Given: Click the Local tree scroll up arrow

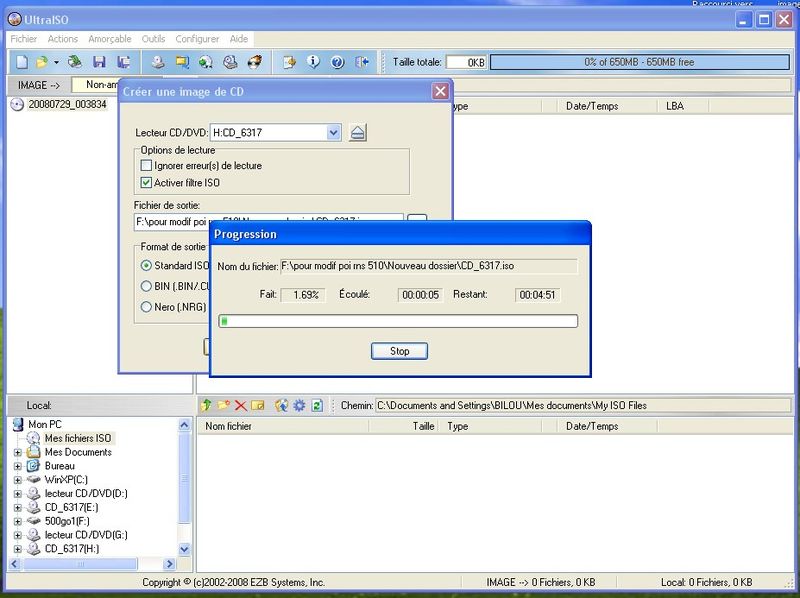Looking at the screenshot, I should click(184, 425).
